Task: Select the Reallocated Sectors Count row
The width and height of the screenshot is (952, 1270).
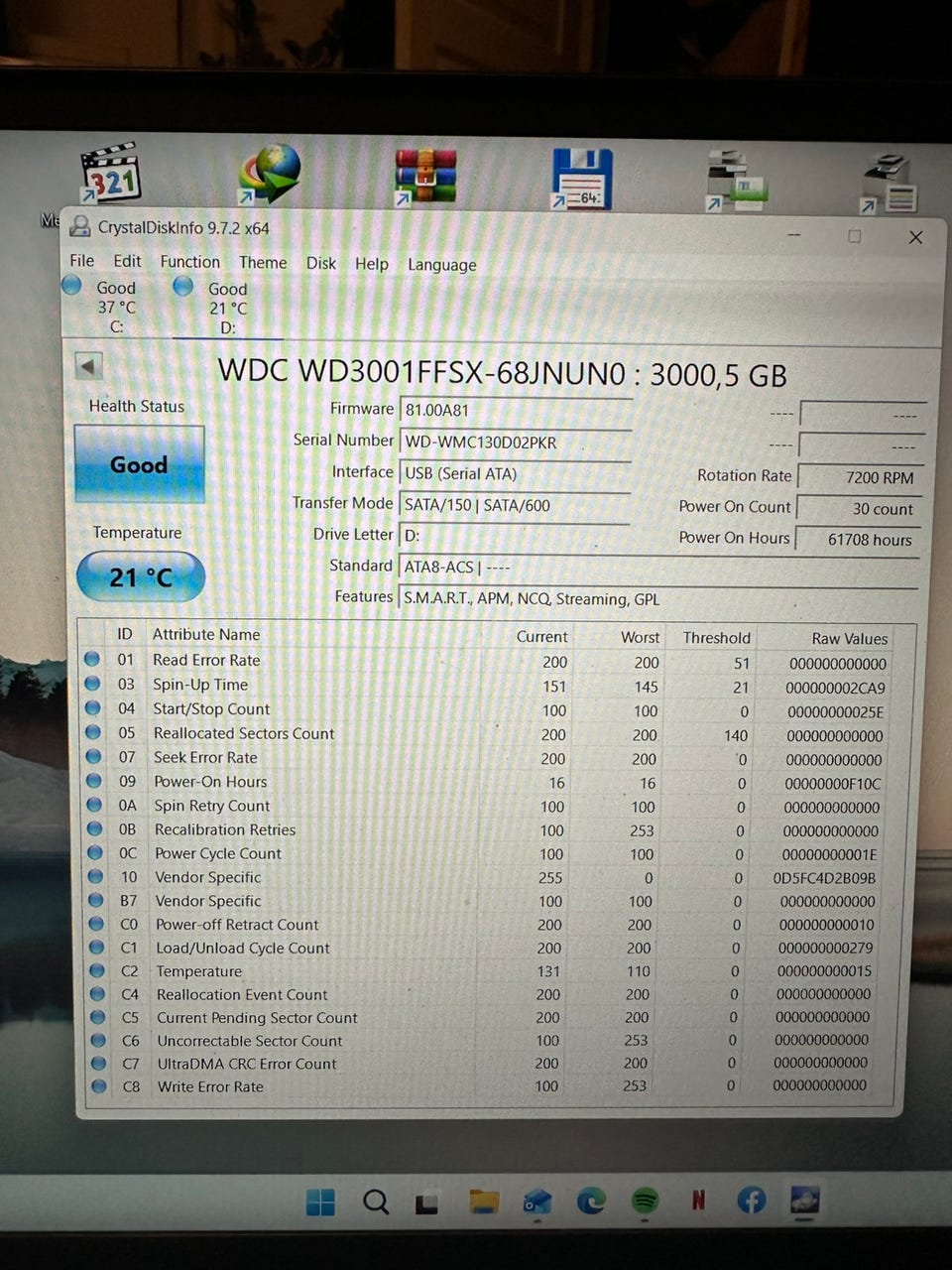Action: tap(244, 733)
